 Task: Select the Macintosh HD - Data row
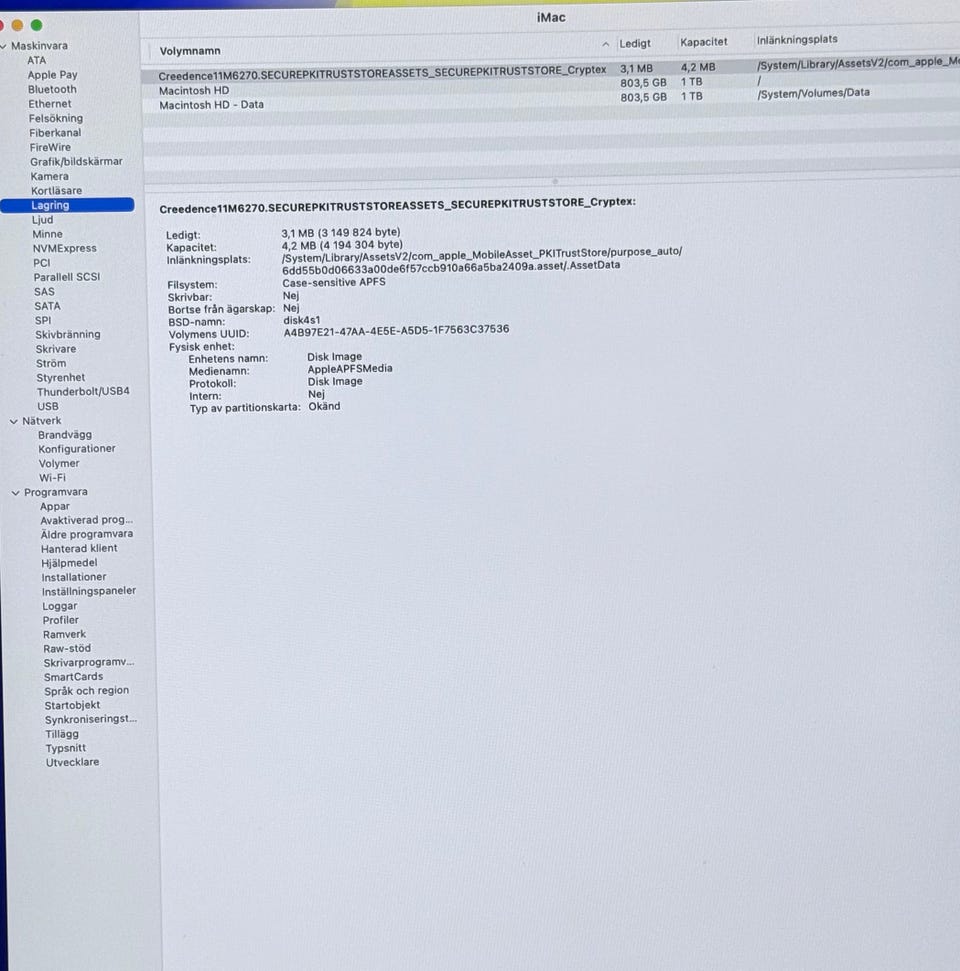click(550, 102)
